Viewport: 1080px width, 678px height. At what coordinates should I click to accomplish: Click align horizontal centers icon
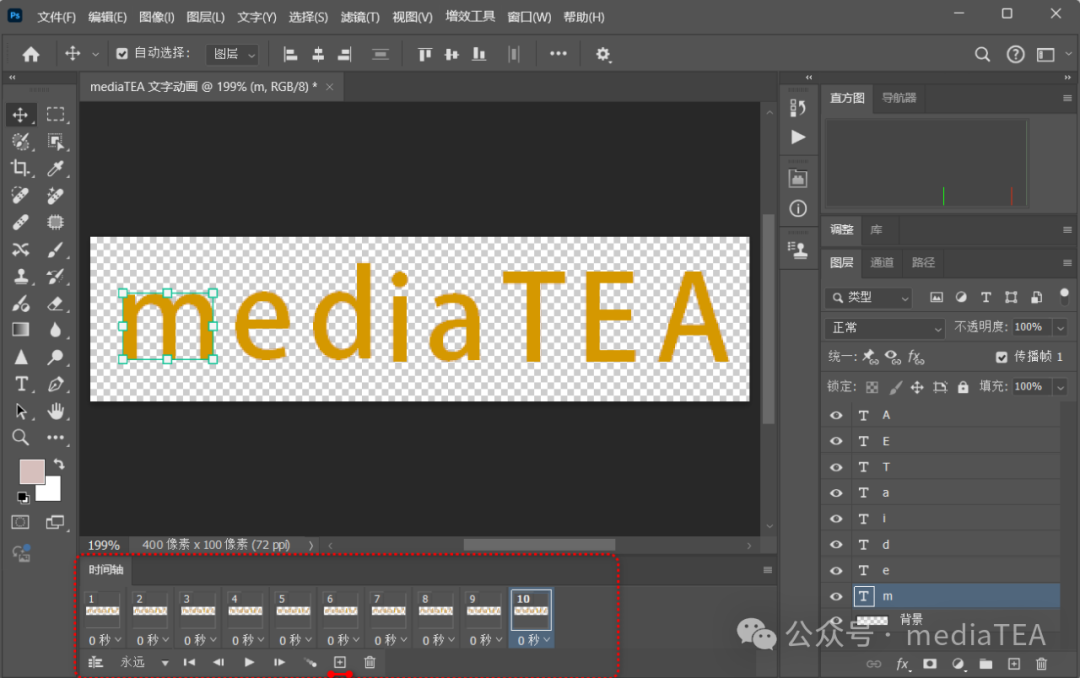[x=318, y=54]
